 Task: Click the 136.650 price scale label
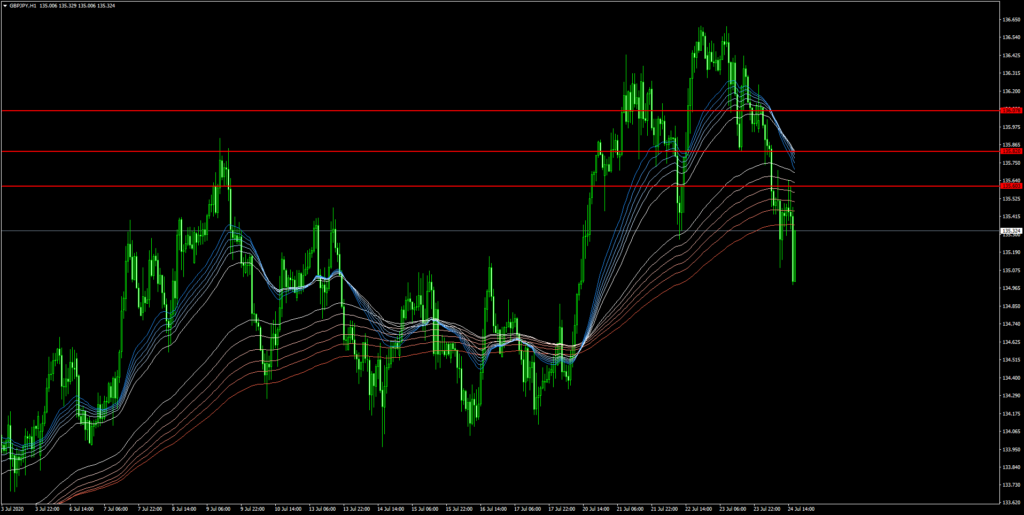1010,19
